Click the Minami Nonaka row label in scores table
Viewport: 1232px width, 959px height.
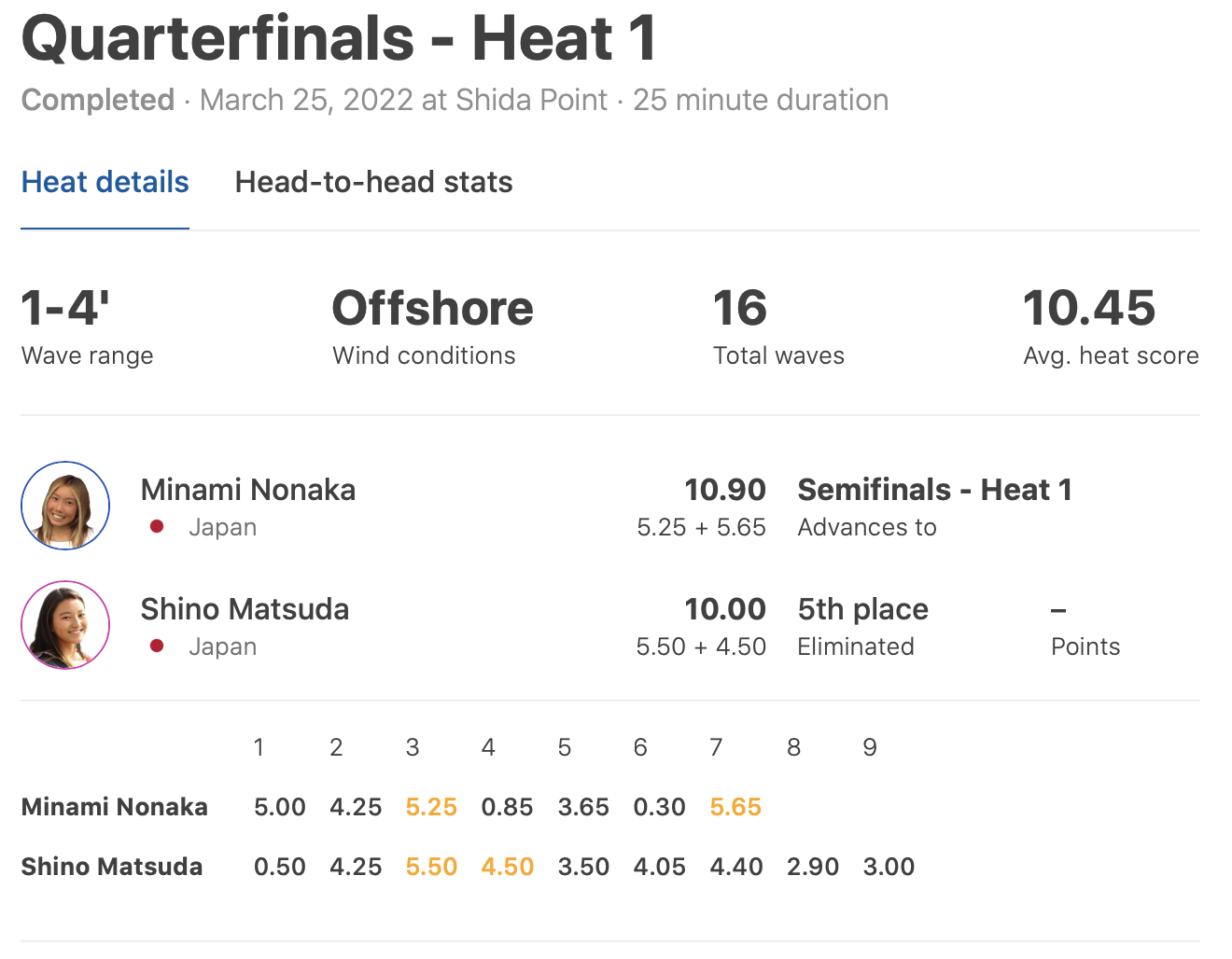click(115, 807)
